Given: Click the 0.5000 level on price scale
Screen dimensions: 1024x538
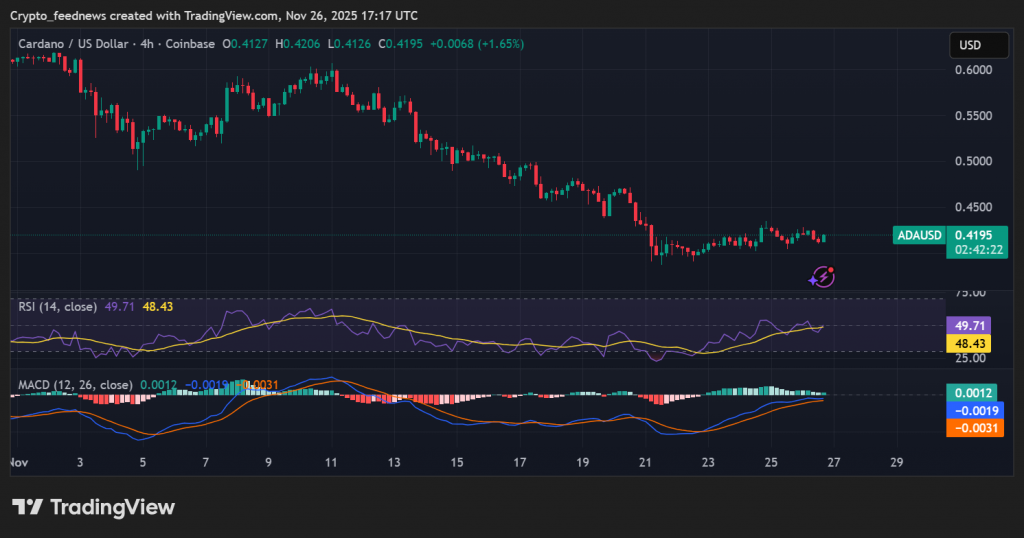Looking at the screenshot, I should coord(972,161).
